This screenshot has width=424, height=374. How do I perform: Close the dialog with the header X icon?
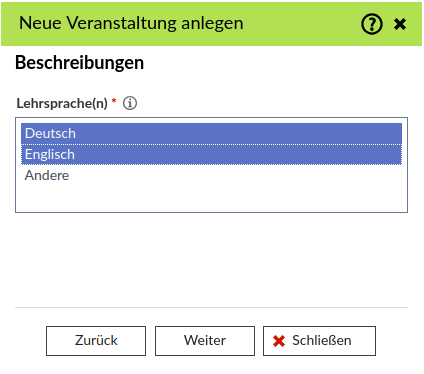400,24
